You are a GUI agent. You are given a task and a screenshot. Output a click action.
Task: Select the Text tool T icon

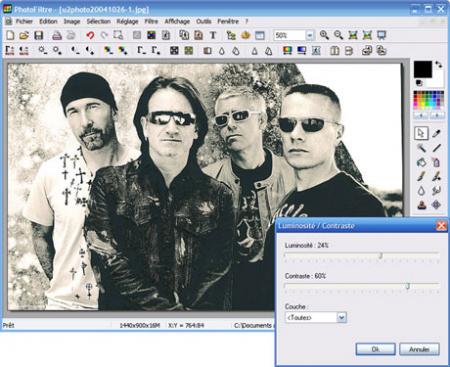coord(213,35)
